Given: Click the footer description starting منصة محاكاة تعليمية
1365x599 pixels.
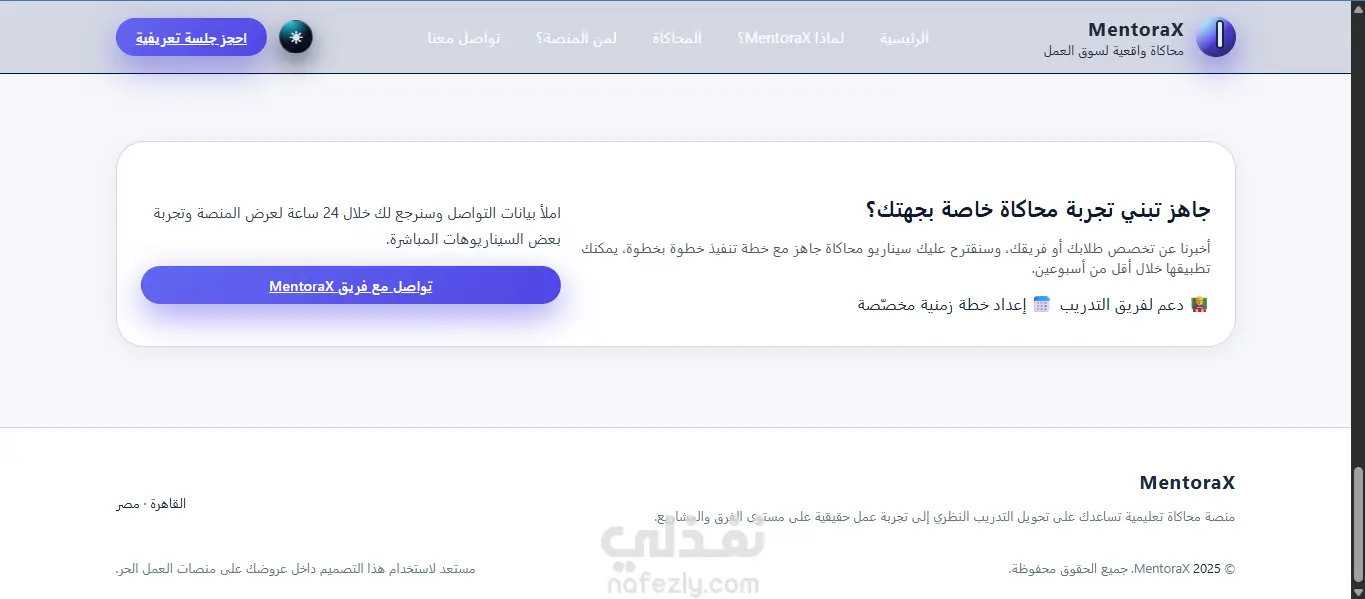Looking at the screenshot, I should tap(945, 517).
